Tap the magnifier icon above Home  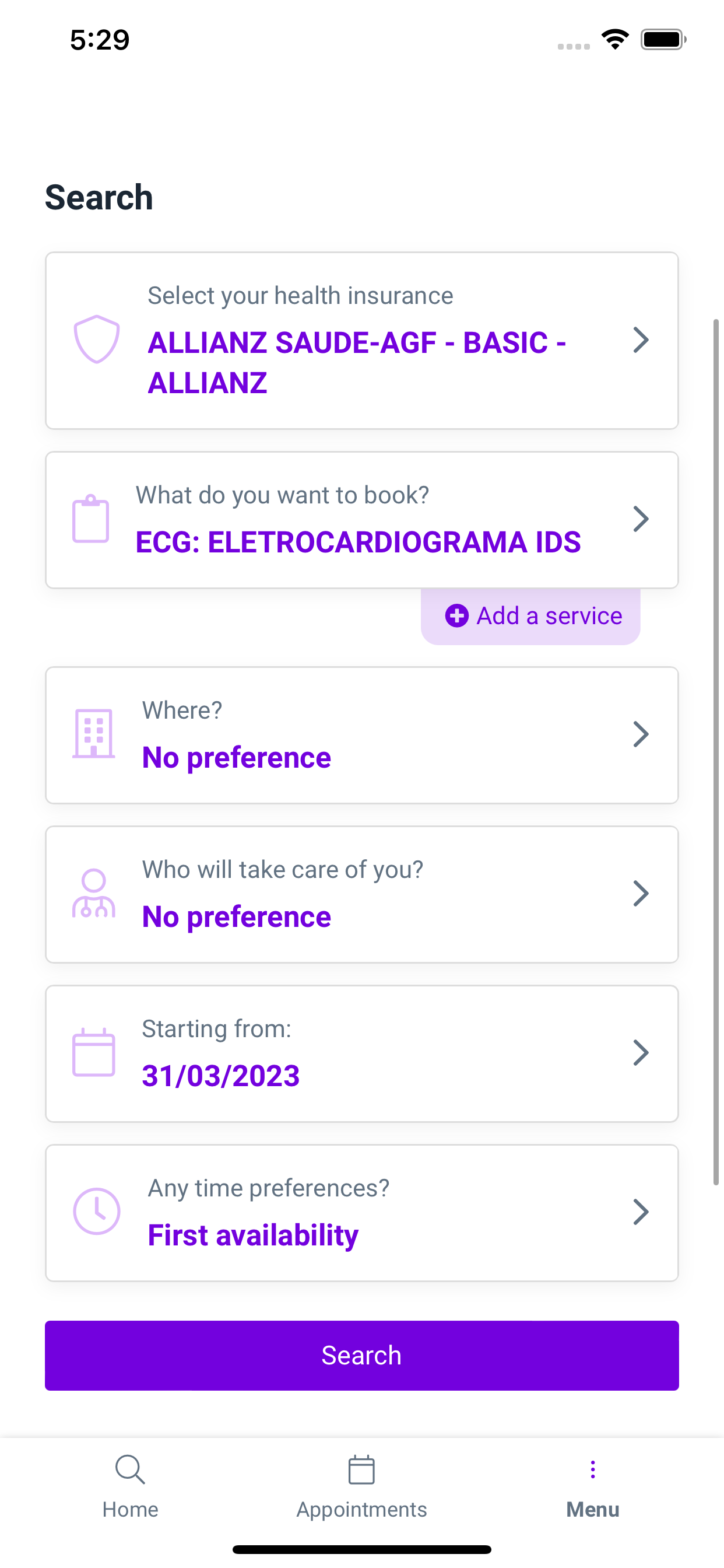pos(130,1470)
